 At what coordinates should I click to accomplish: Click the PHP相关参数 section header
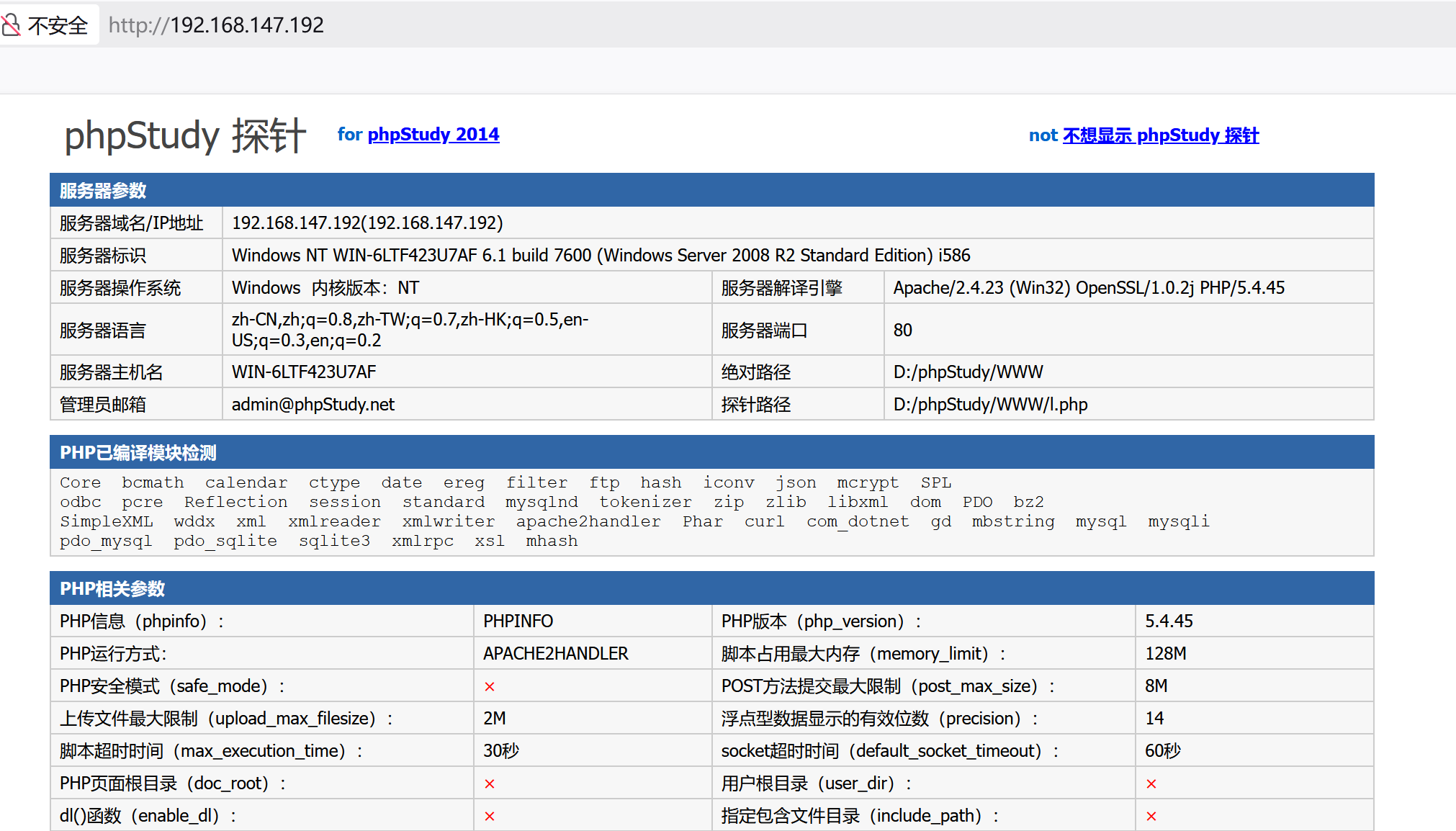coord(112,588)
